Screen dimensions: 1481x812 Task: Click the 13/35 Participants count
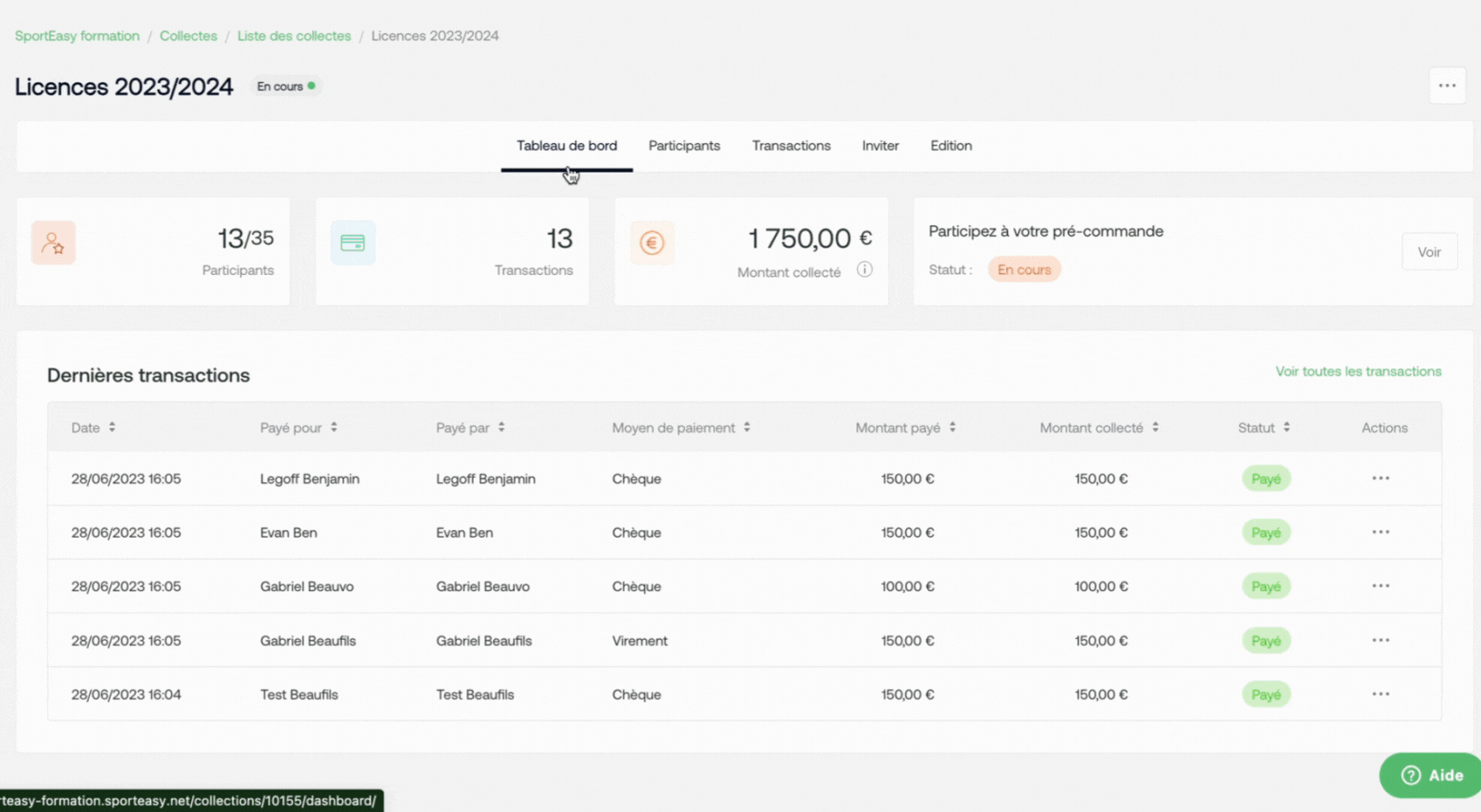245,238
